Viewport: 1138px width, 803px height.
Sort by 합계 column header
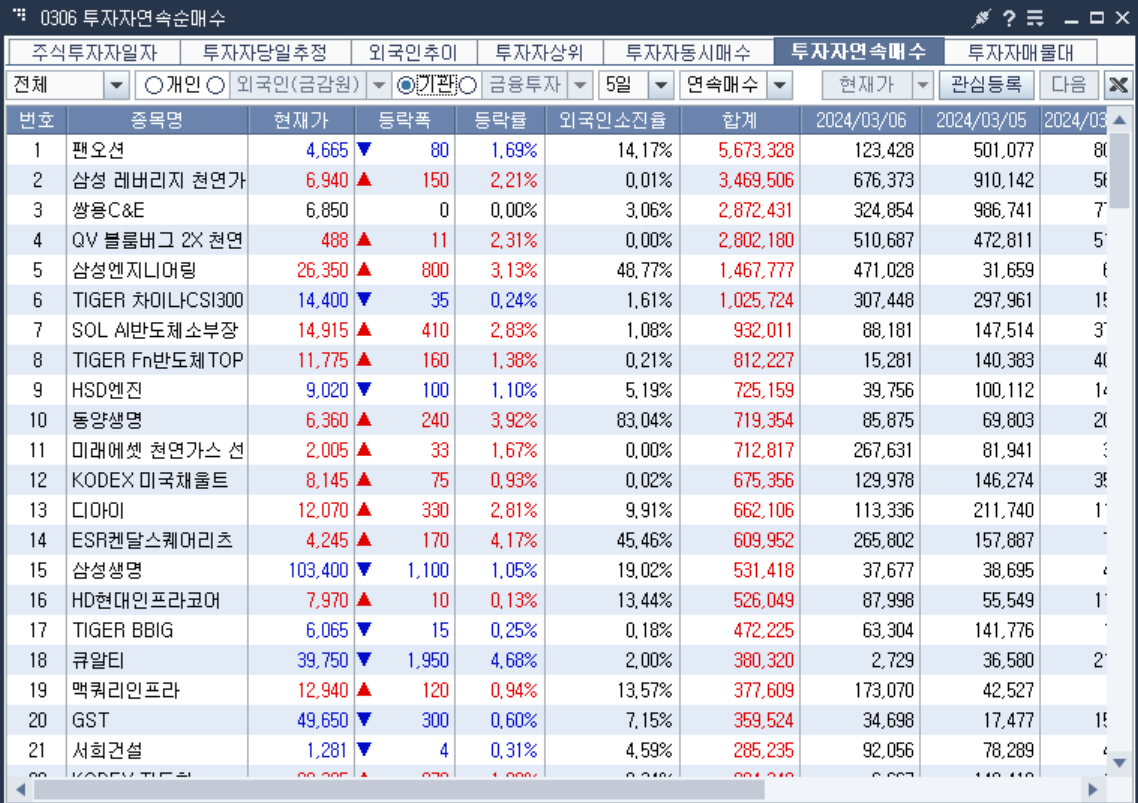tap(740, 121)
